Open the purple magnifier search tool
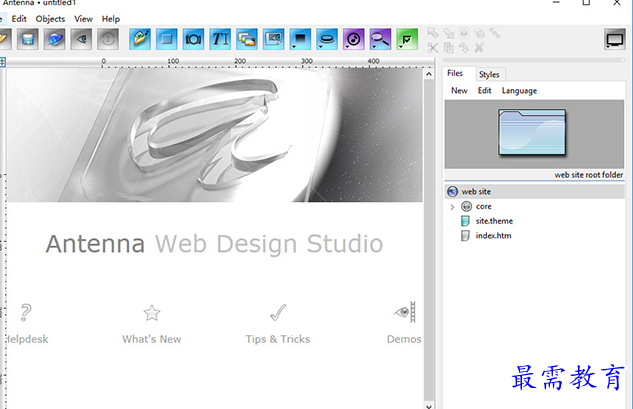Viewport: 633px width, 409px height. tap(380, 39)
